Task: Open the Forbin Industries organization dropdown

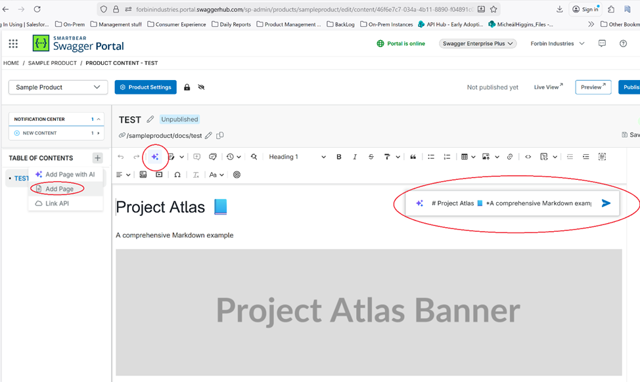Action: pyautogui.click(x=557, y=44)
